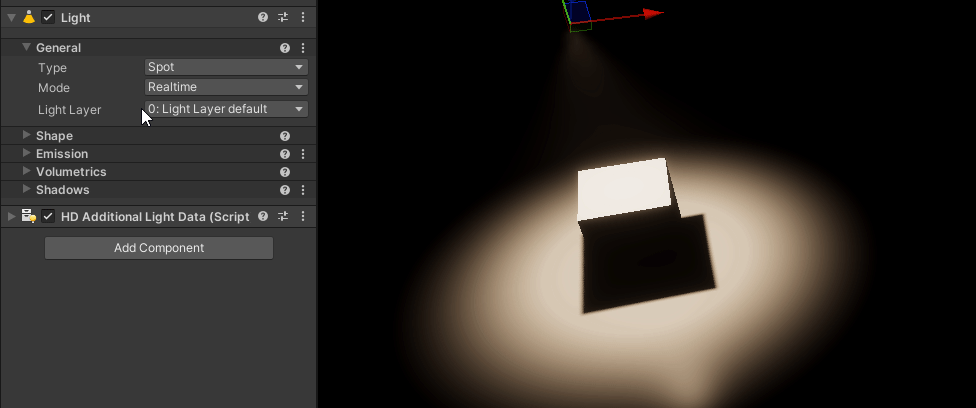Open General section help icon
The image size is (976, 408).
click(x=284, y=48)
